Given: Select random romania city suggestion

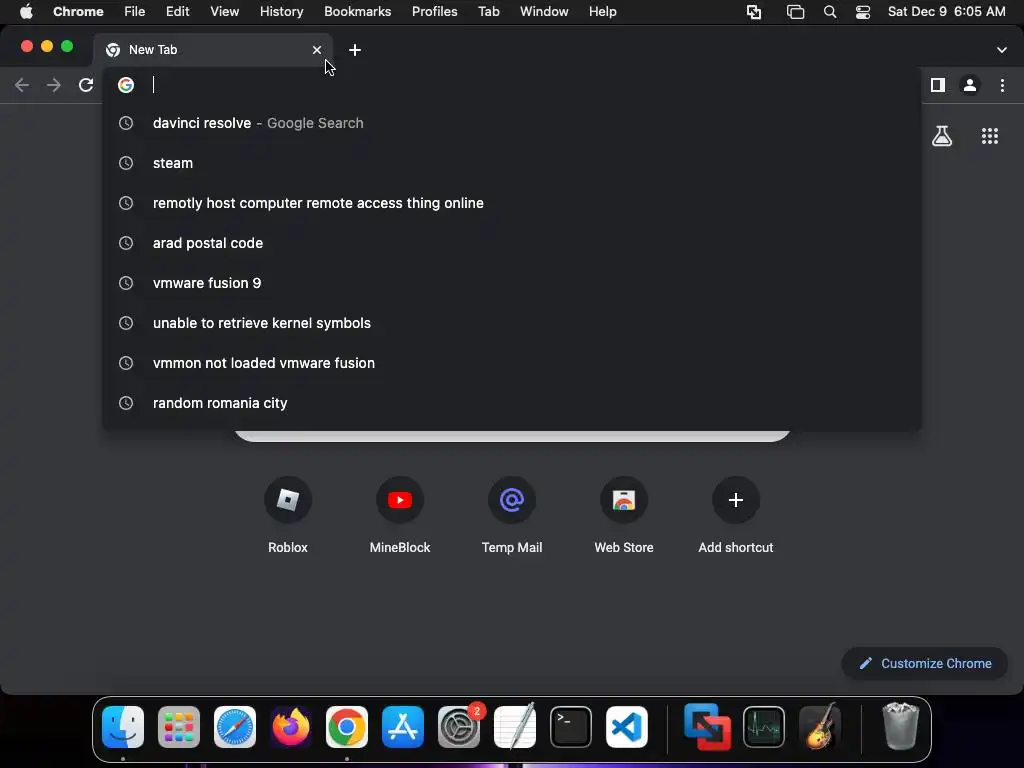Looking at the screenshot, I should tap(512, 403).
